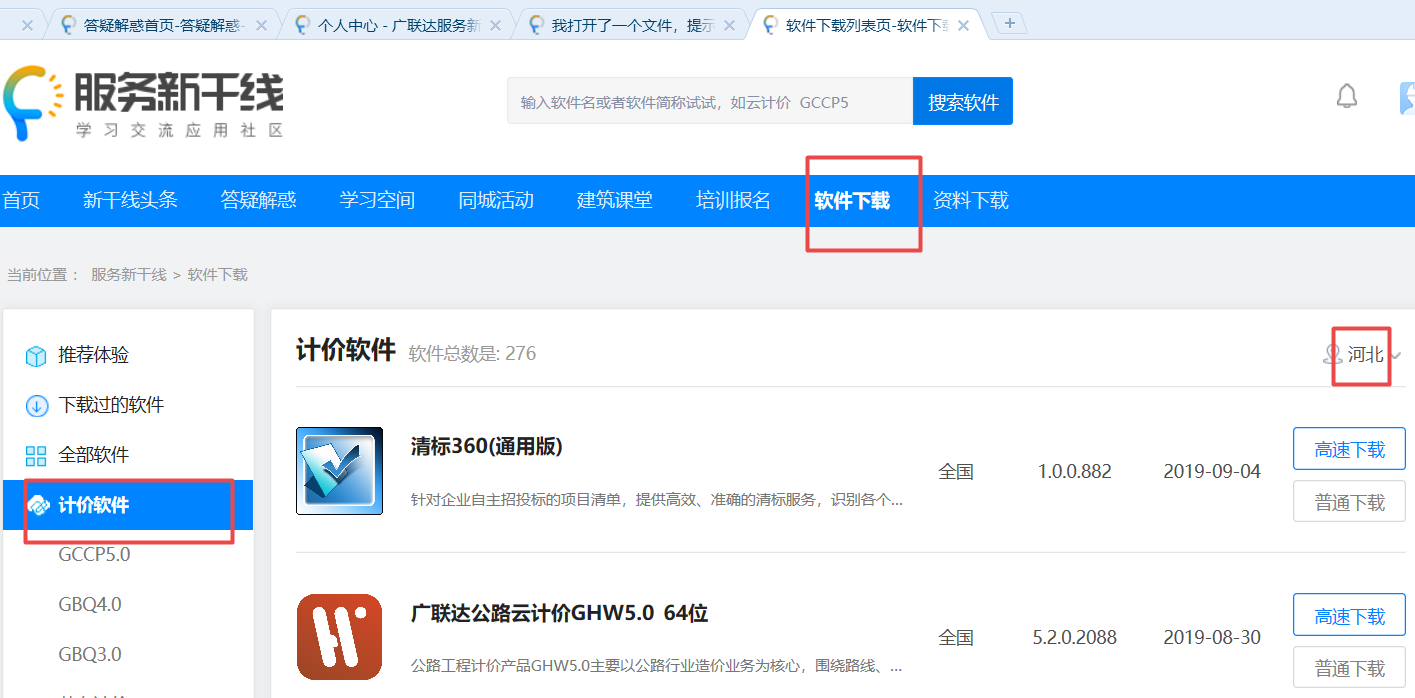Close the 软件下载列表页 browser tab
The height and width of the screenshot is (698, 1415).
click(963, 25)
